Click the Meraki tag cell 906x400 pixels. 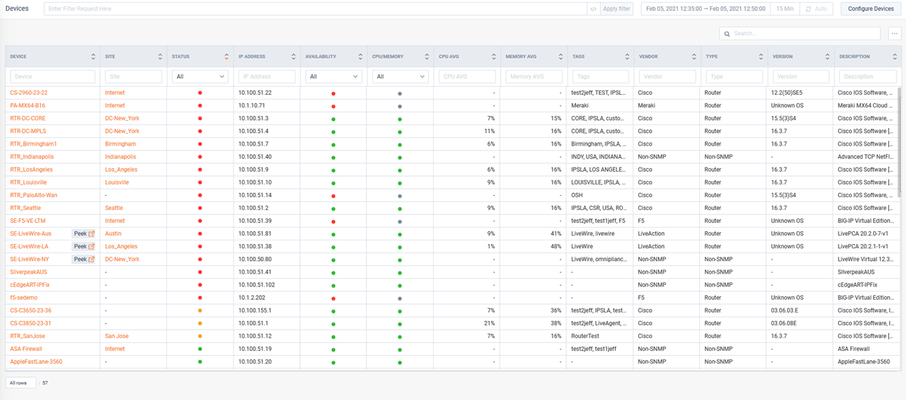(579, 106)
